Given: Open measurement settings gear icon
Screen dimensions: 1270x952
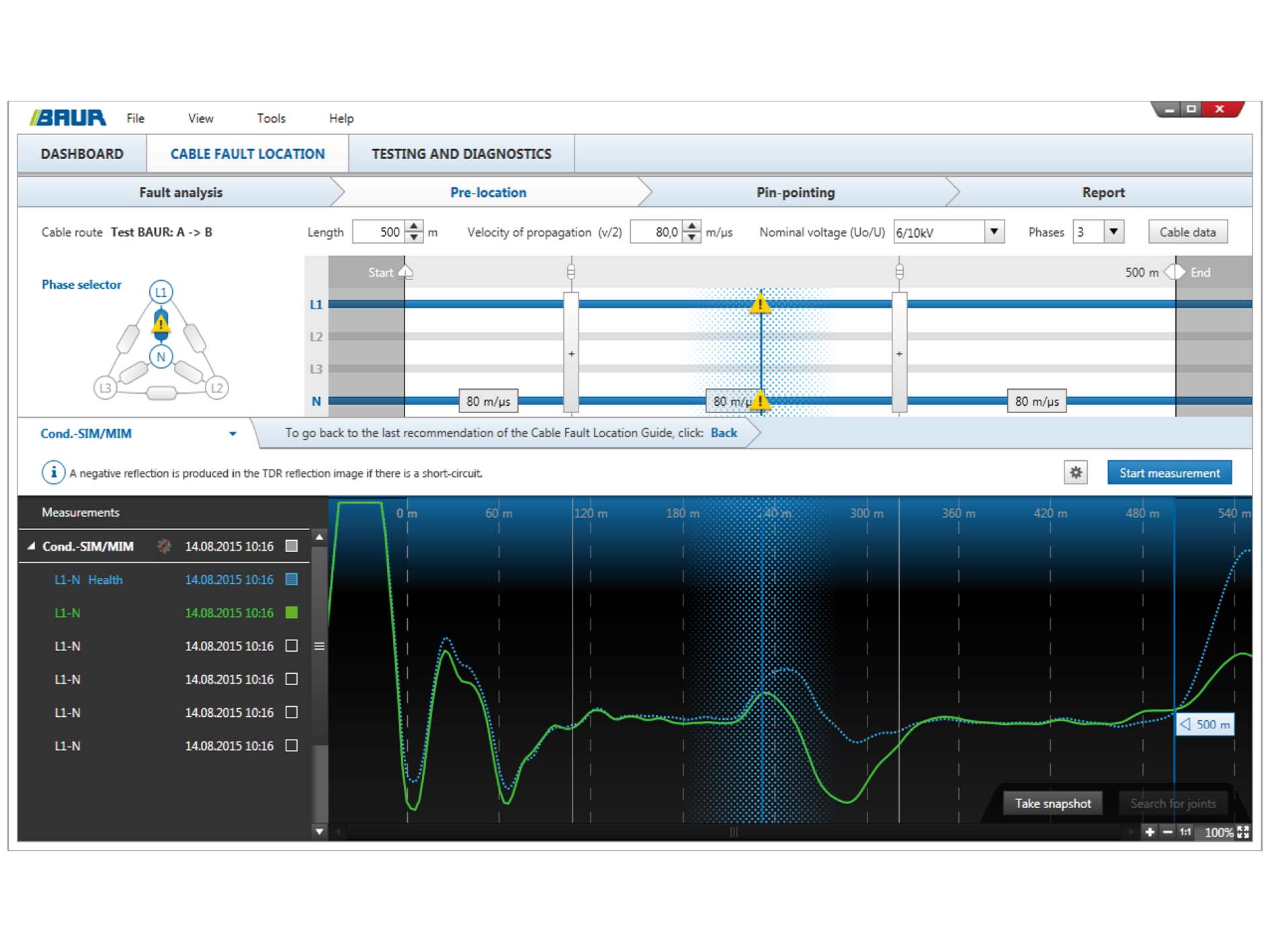Looking at the screenshot, I should click(1075, 473).
